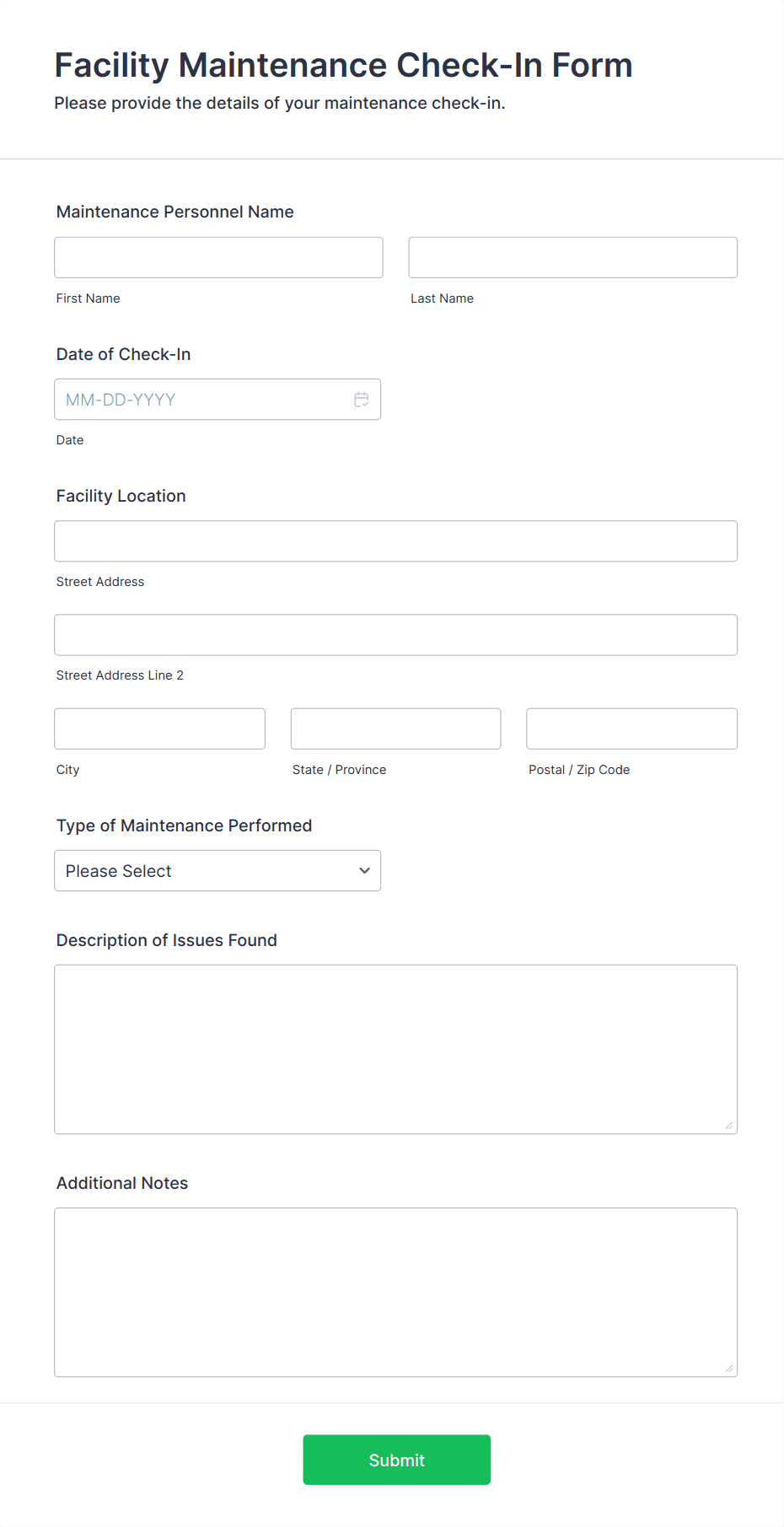Click into the City field

159,729
